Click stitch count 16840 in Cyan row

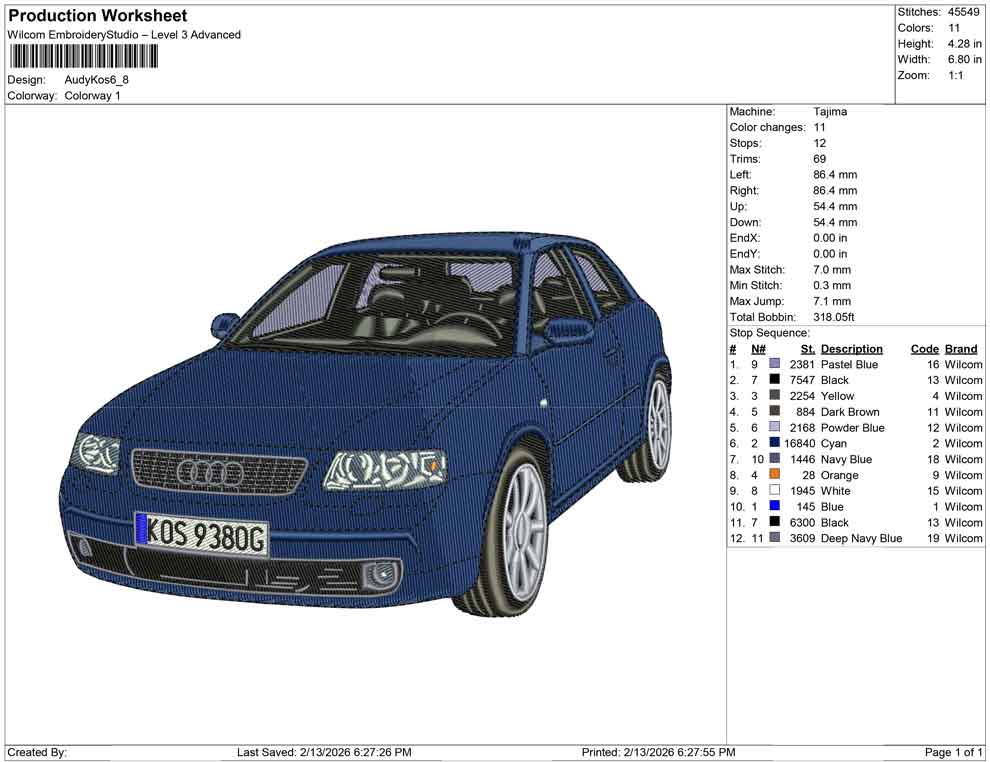coord(799,443)
